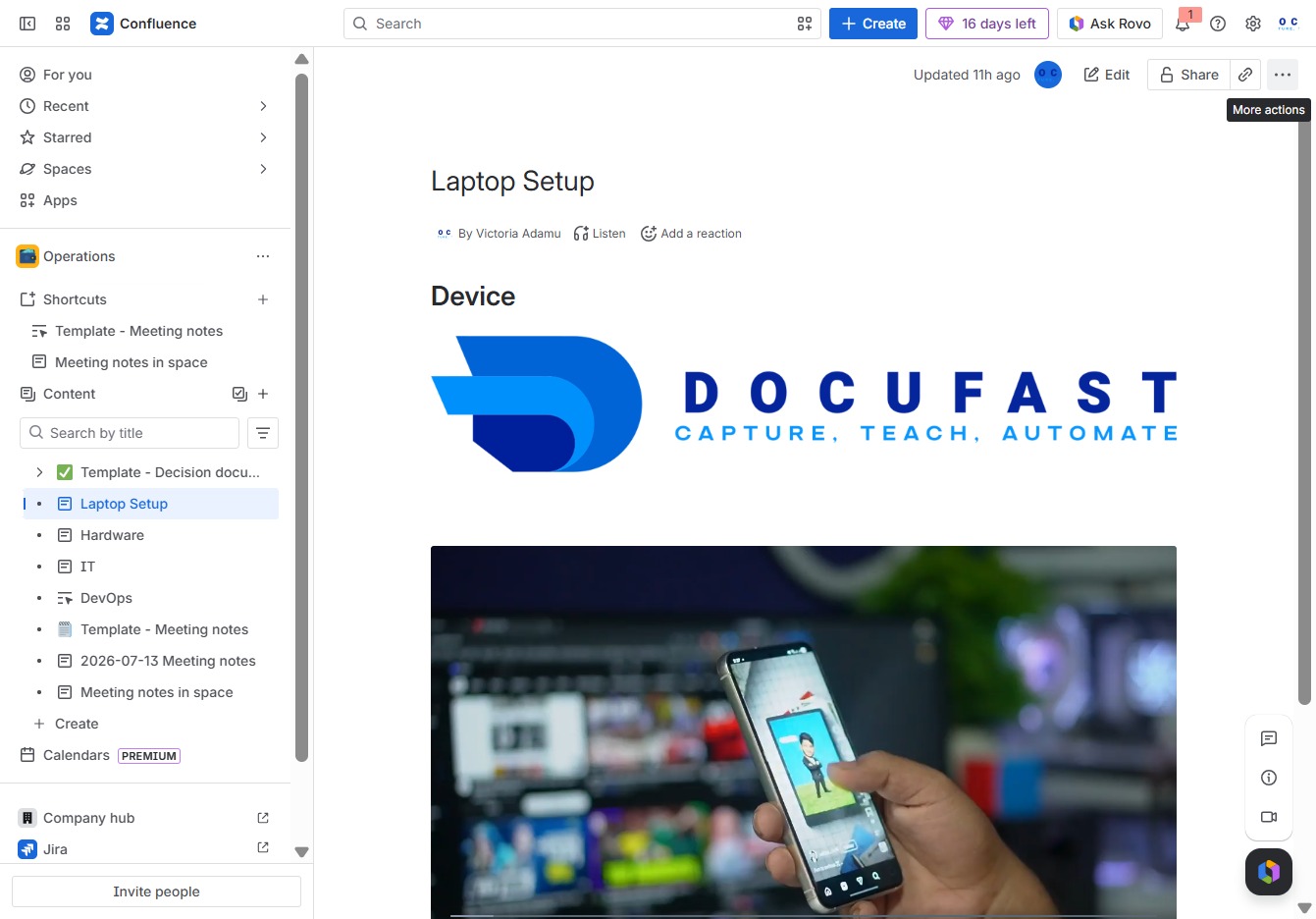The width and height of the screenshot is (1316, 919).
Task: Open More actions ellipsis menu
Action: tap(1283, 75)
